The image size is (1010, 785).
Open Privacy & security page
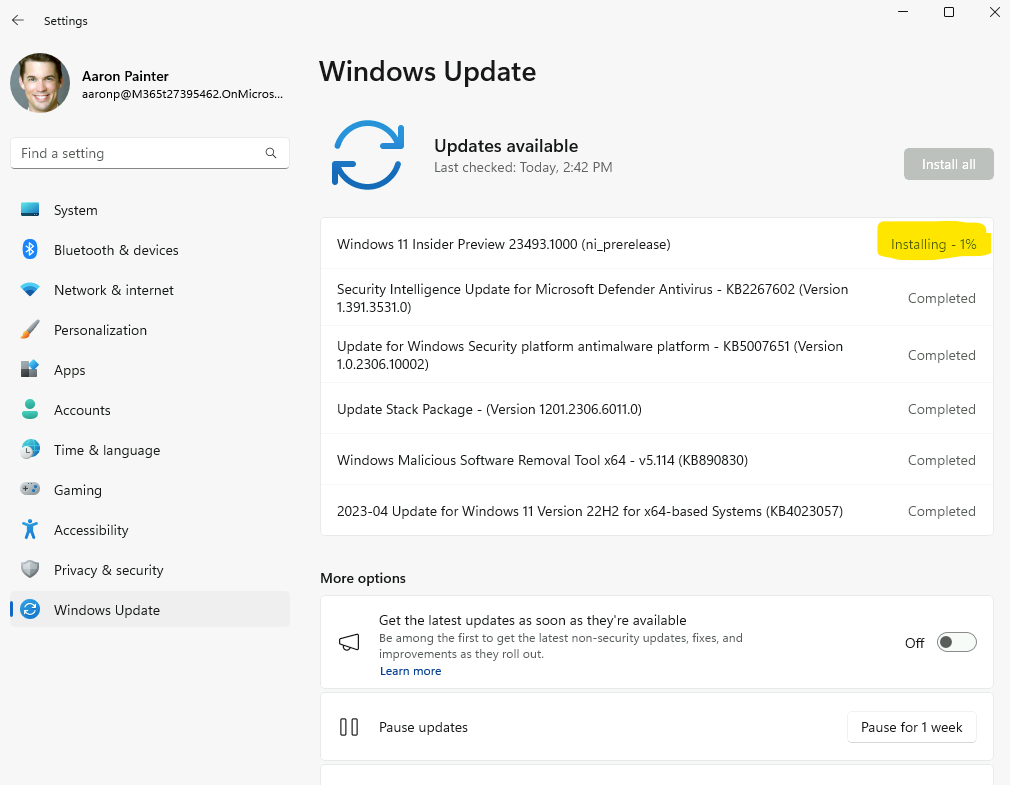(x=149, y=570)
